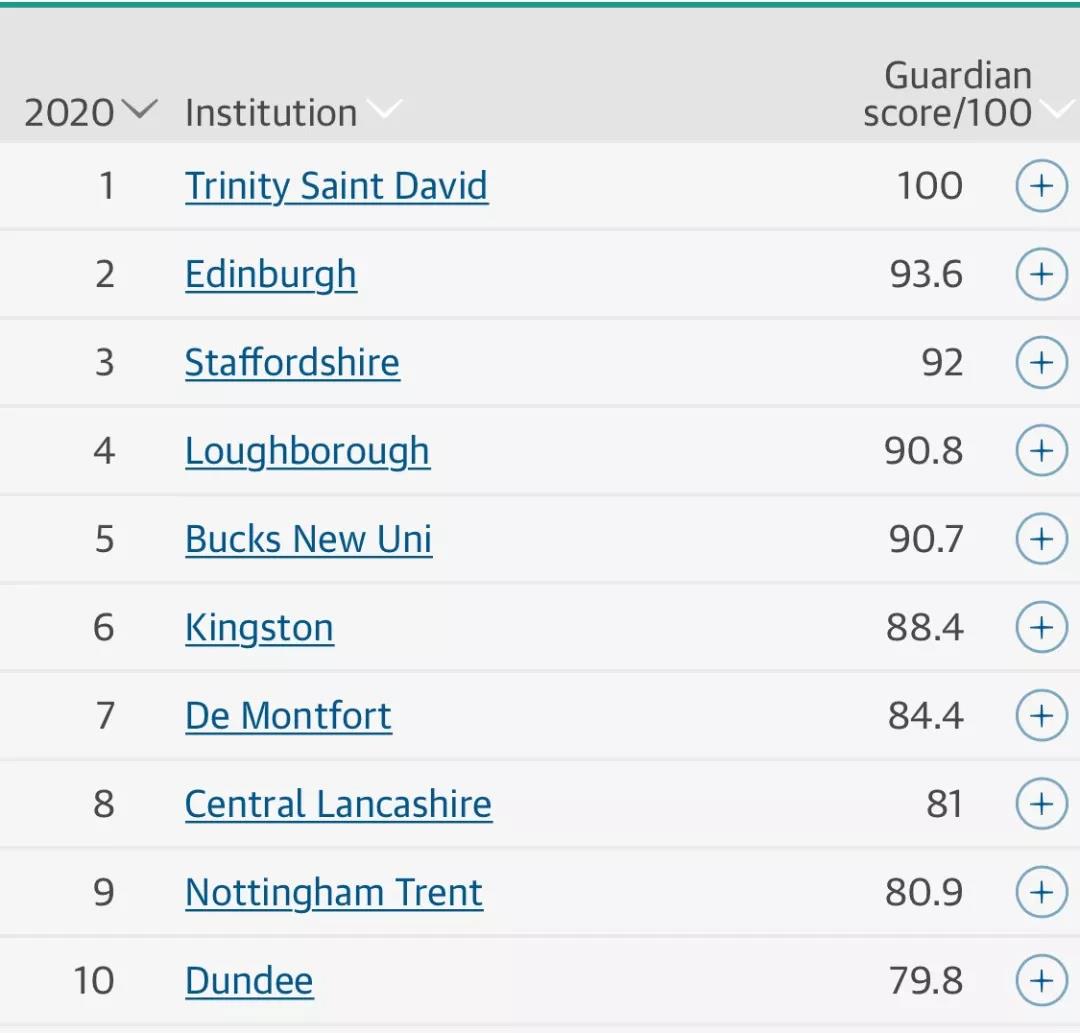Sort by 2020 rank chevron

point(140,109)
